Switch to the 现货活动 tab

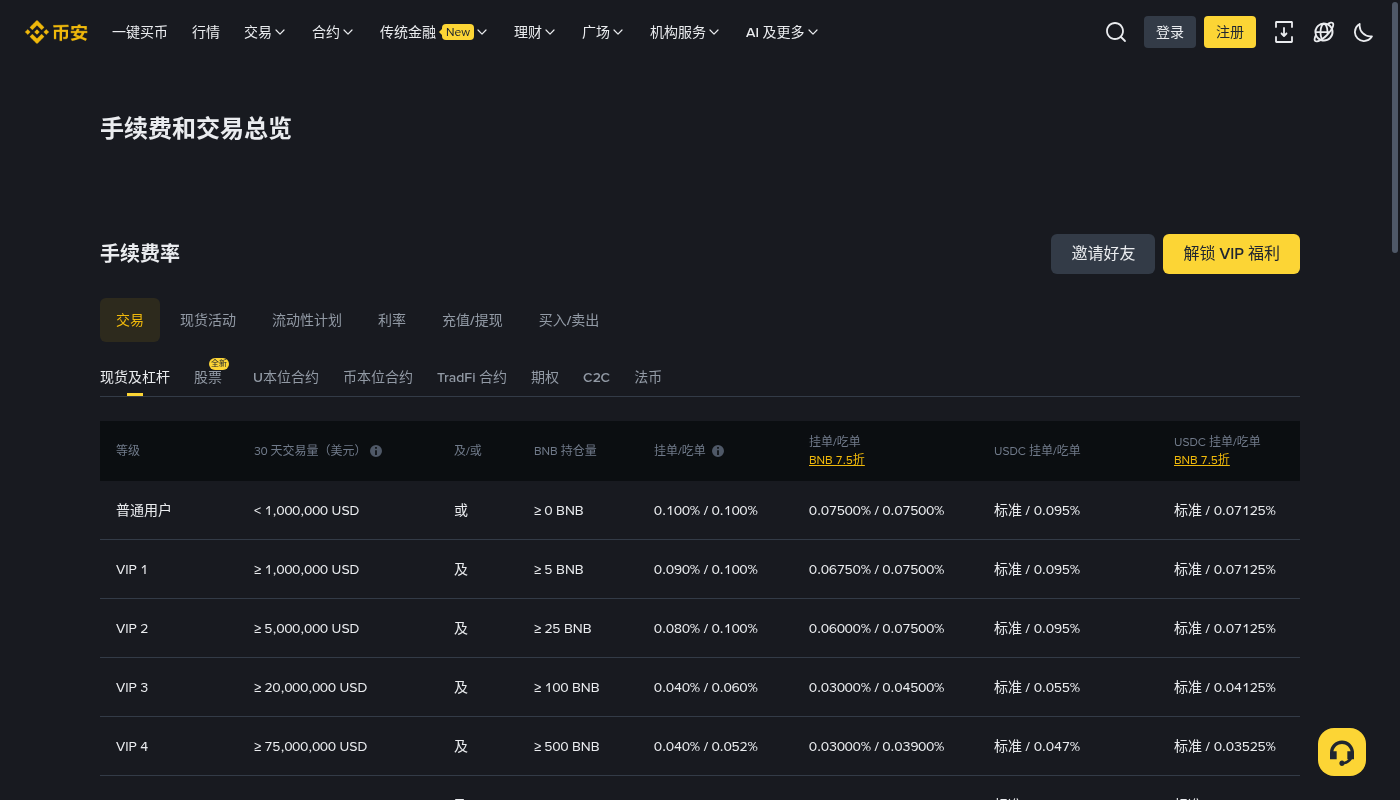208,320
